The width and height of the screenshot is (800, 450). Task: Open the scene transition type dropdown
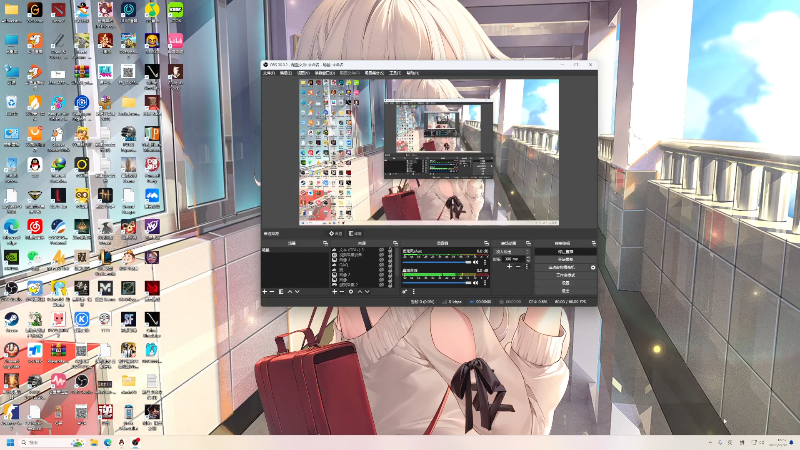512,252
